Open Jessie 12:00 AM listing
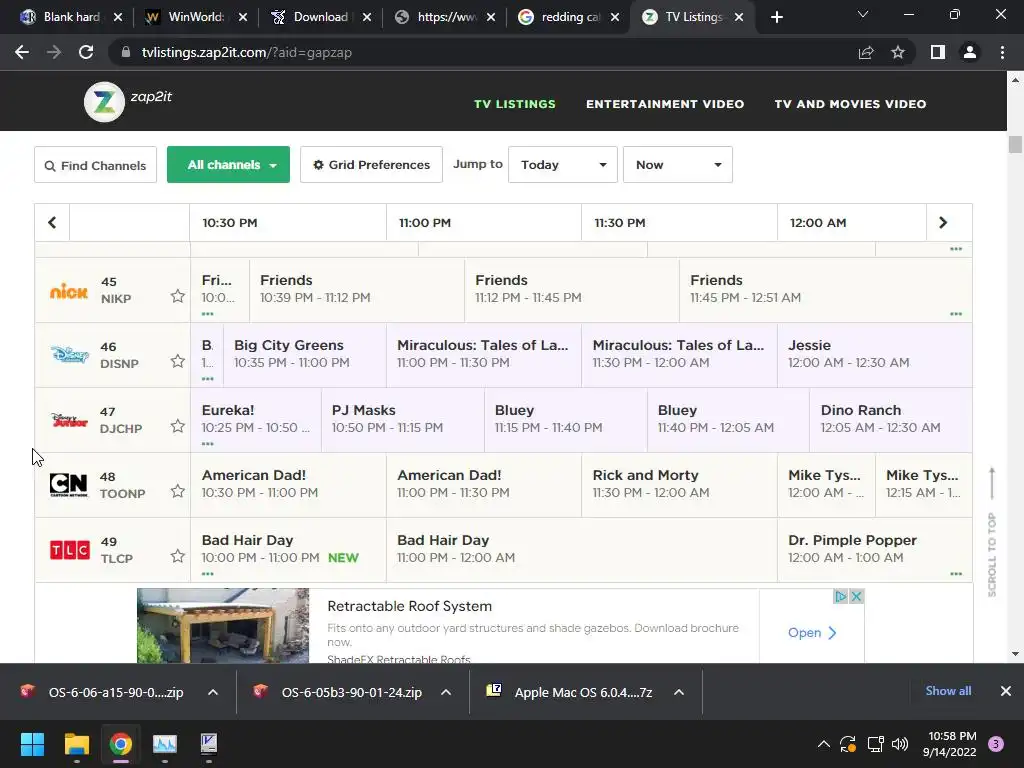Image resolution: width=1024 pixels, height=768 pixels. click(x=874, y=354)
